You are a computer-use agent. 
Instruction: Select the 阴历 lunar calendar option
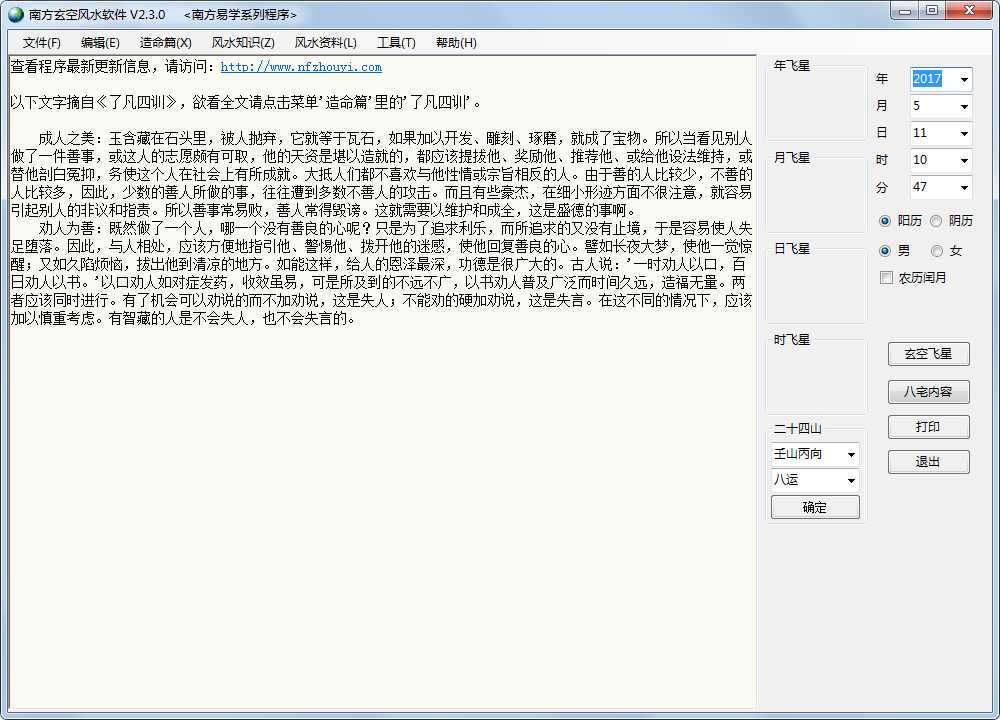coord(935,223)
